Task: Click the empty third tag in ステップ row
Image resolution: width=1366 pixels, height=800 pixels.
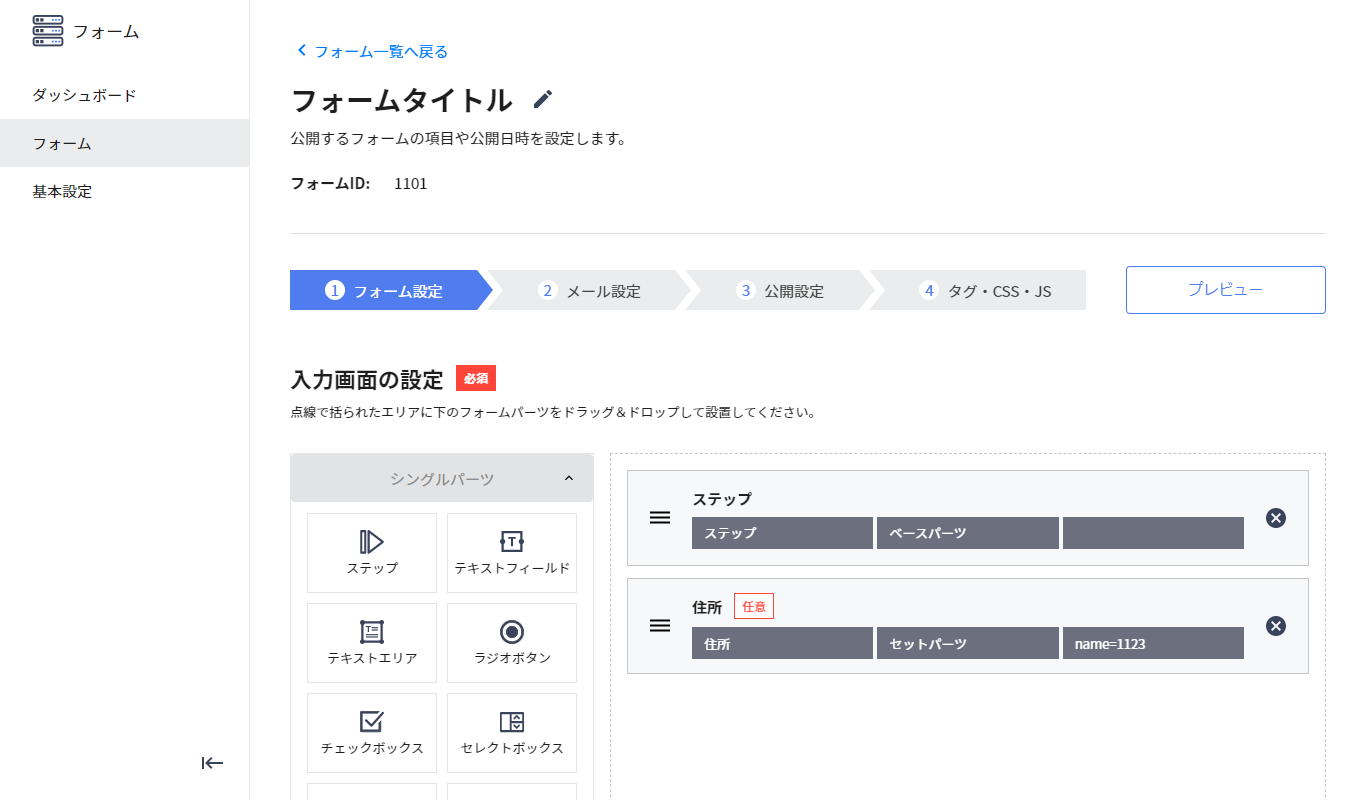Action: pyautogui.click(x=1153, y=533)
